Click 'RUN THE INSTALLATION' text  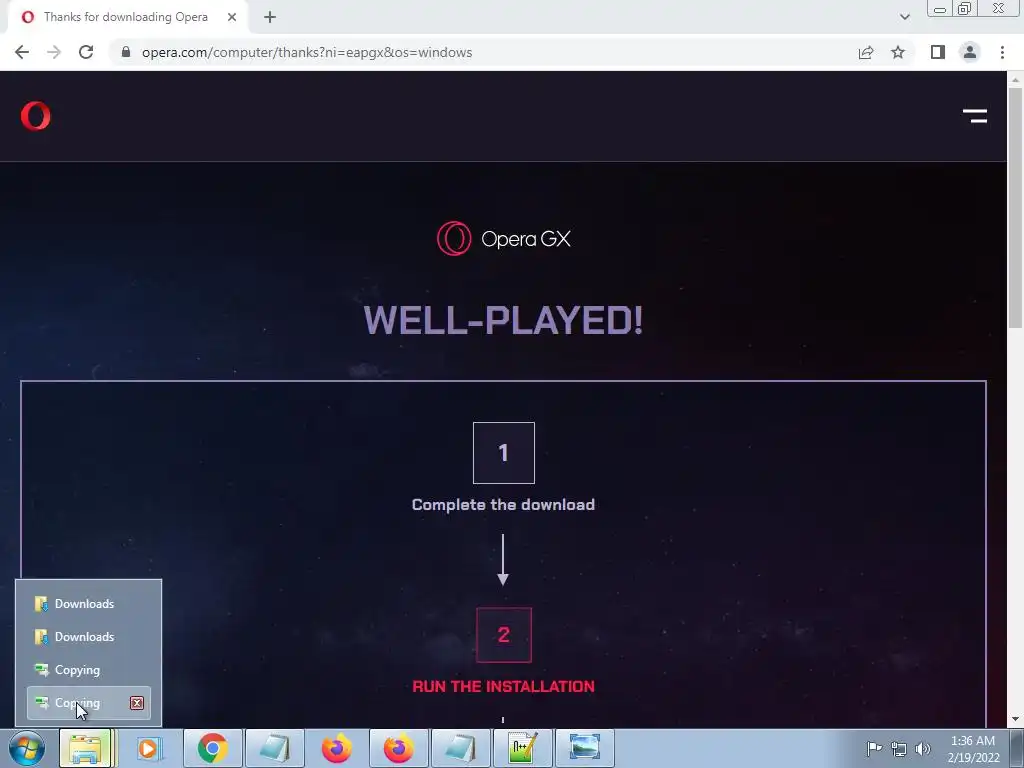click(504, 686)
